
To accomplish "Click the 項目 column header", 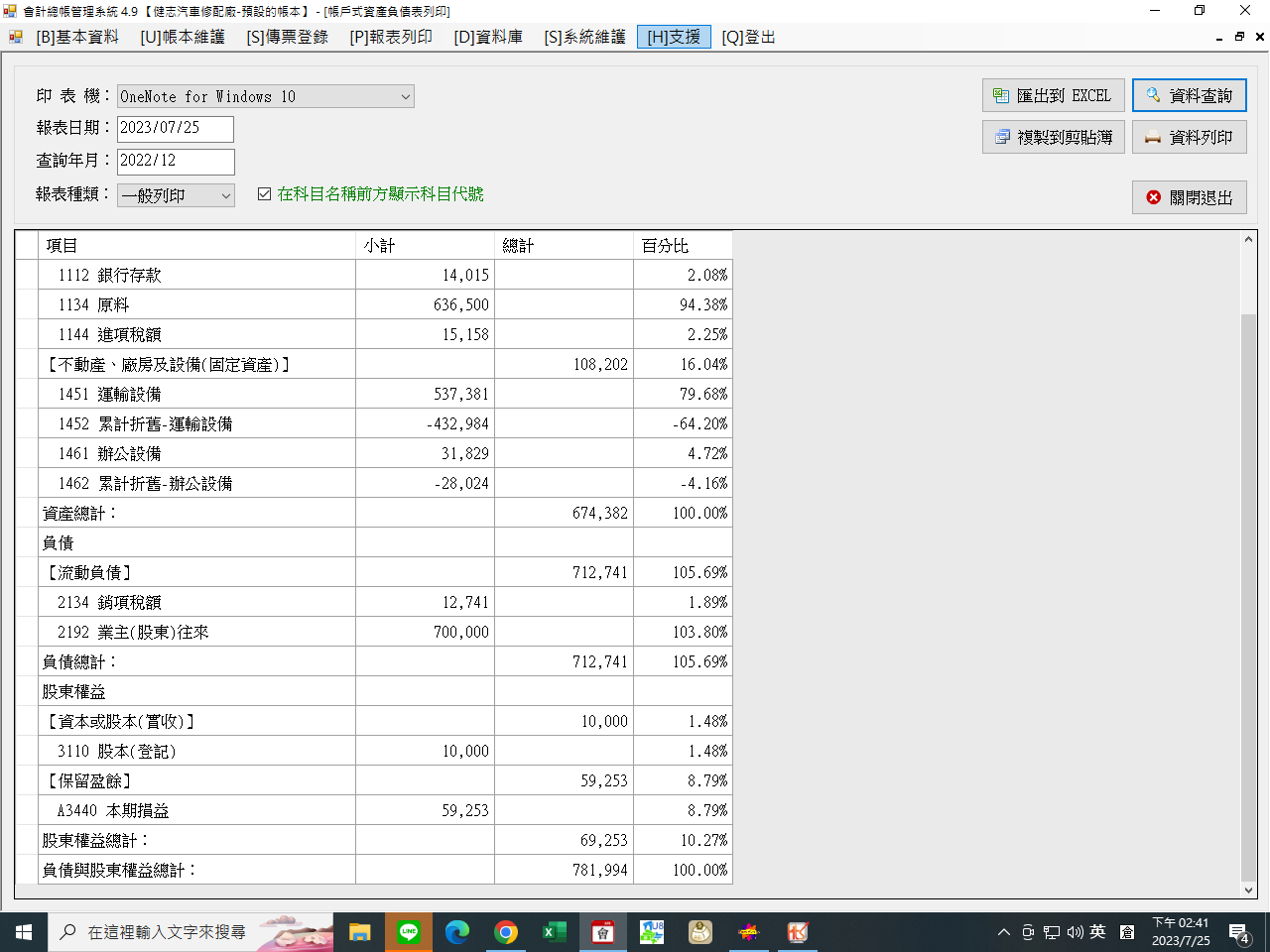I will [196, 245].
